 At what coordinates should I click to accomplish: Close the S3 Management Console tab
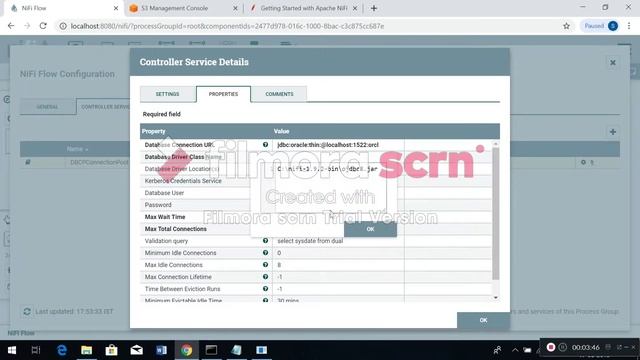click(235, 8)
